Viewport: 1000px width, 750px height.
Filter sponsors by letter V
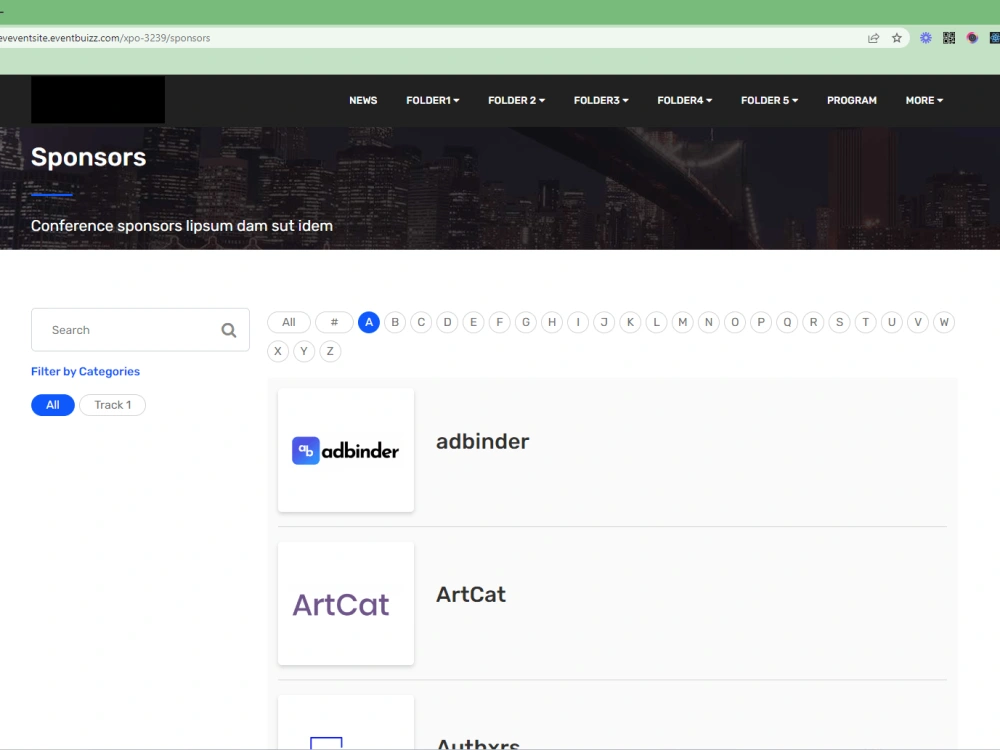(x=918, y=322)
